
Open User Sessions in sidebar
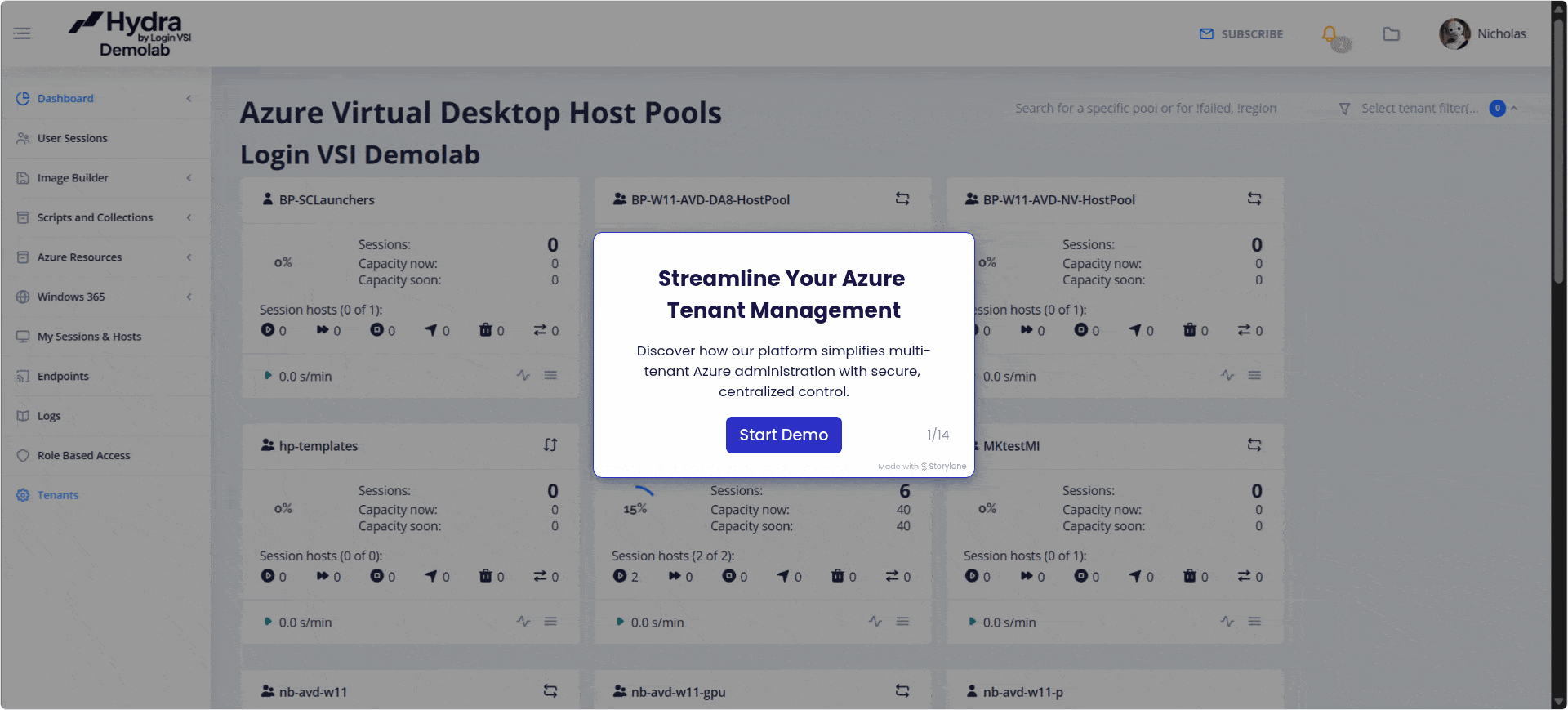pyautogui.click(x=72, y=138)
